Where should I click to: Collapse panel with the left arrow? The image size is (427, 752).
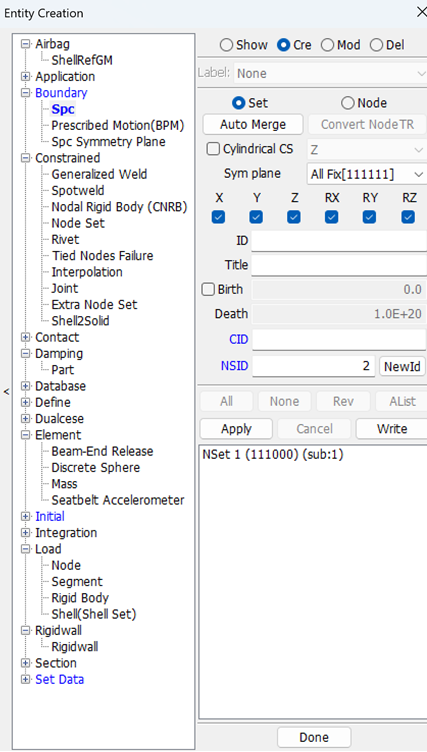point(6,392)
